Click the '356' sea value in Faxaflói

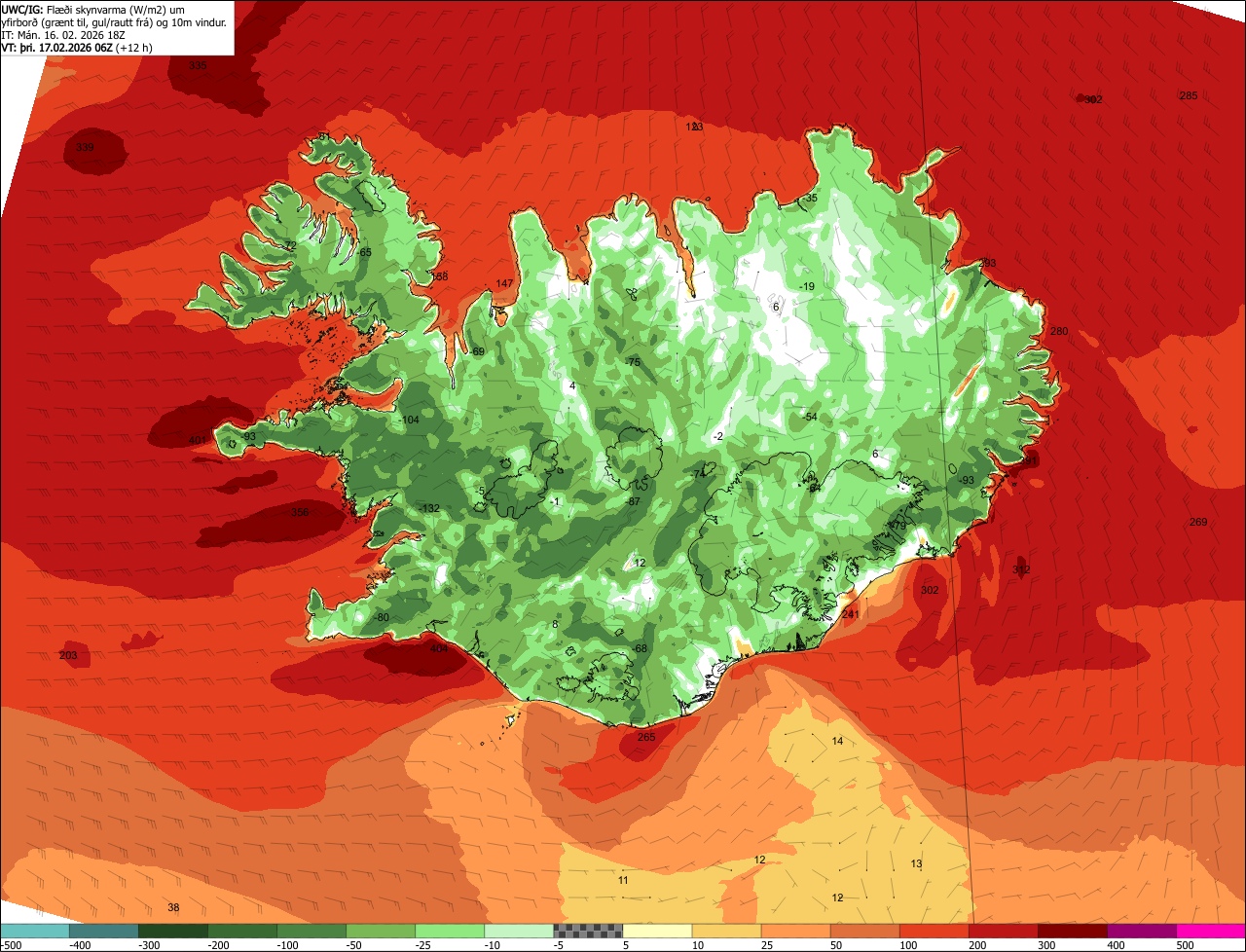(300, 512)
